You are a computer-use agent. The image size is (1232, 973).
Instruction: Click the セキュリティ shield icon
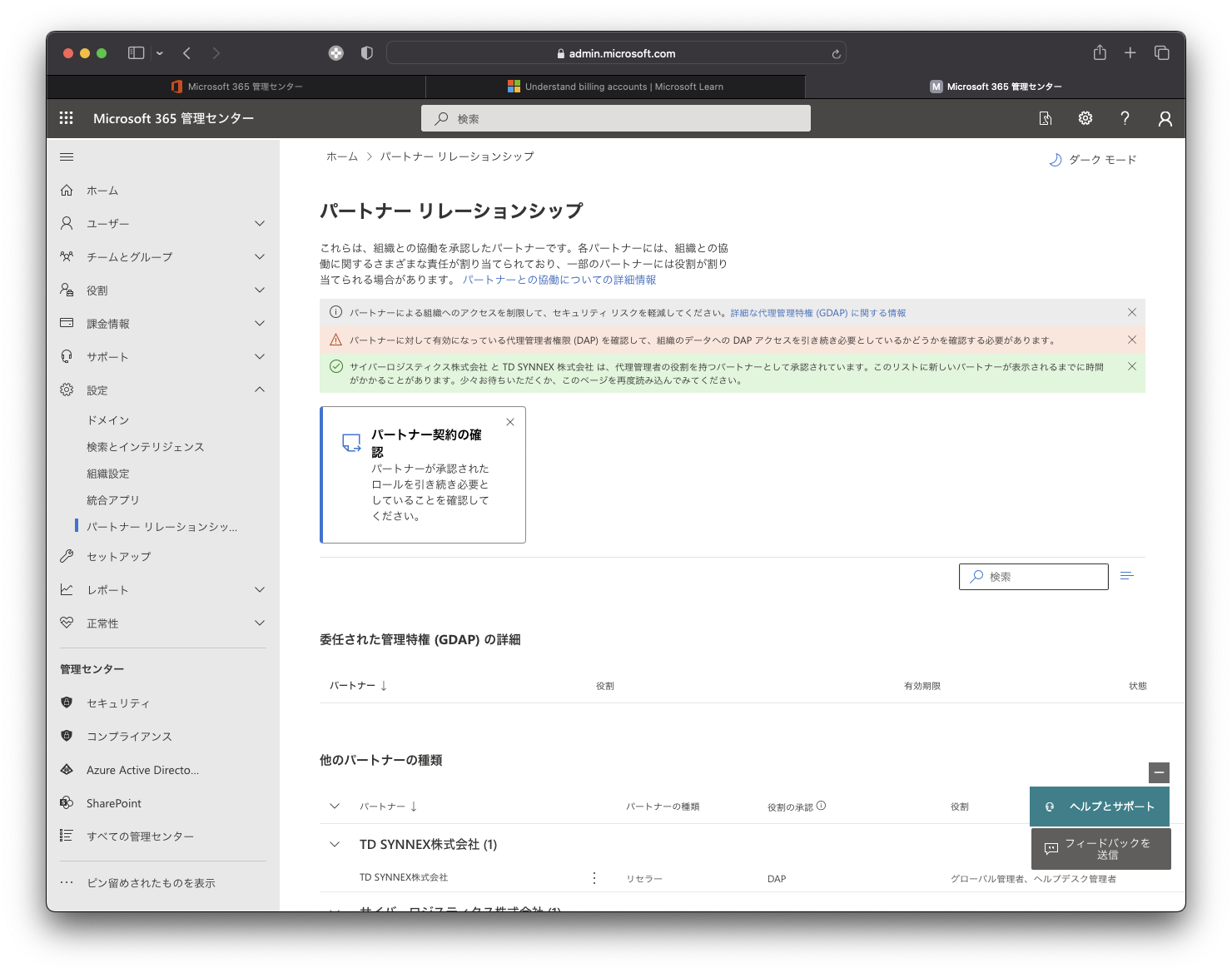click(67, 702)
